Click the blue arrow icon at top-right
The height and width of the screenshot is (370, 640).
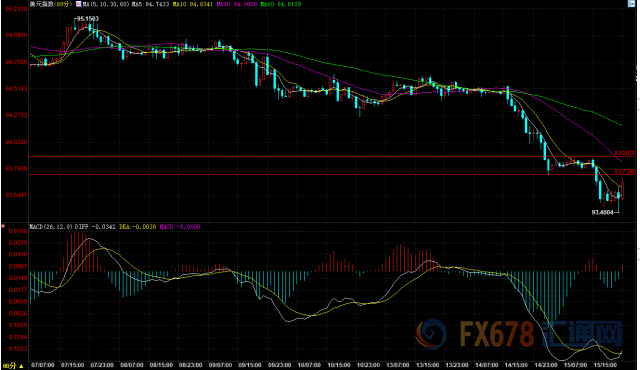click(x=631, y=4)
